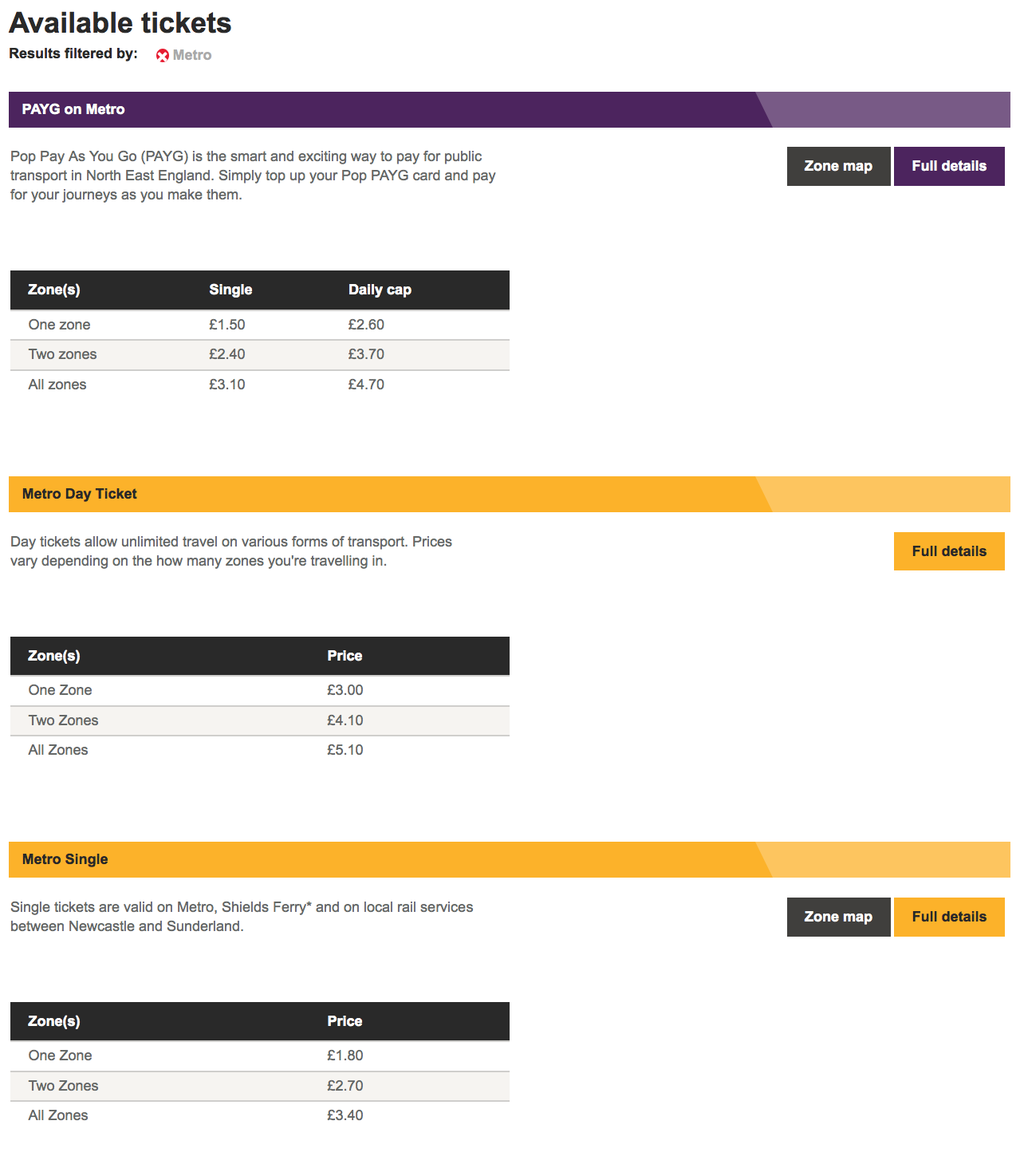Open Full details for Metro Single

tap(949, 917)
